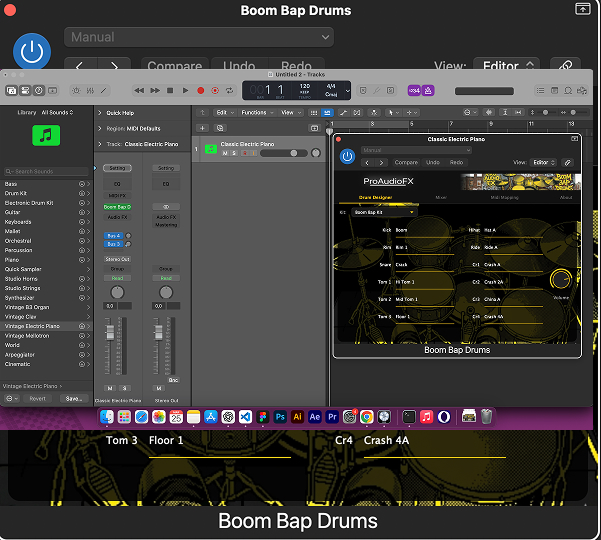The height and width of the screenshot is (540, 601).
Task: Toggle the grid view button in tracks menu bar
Action: [314, 113]
